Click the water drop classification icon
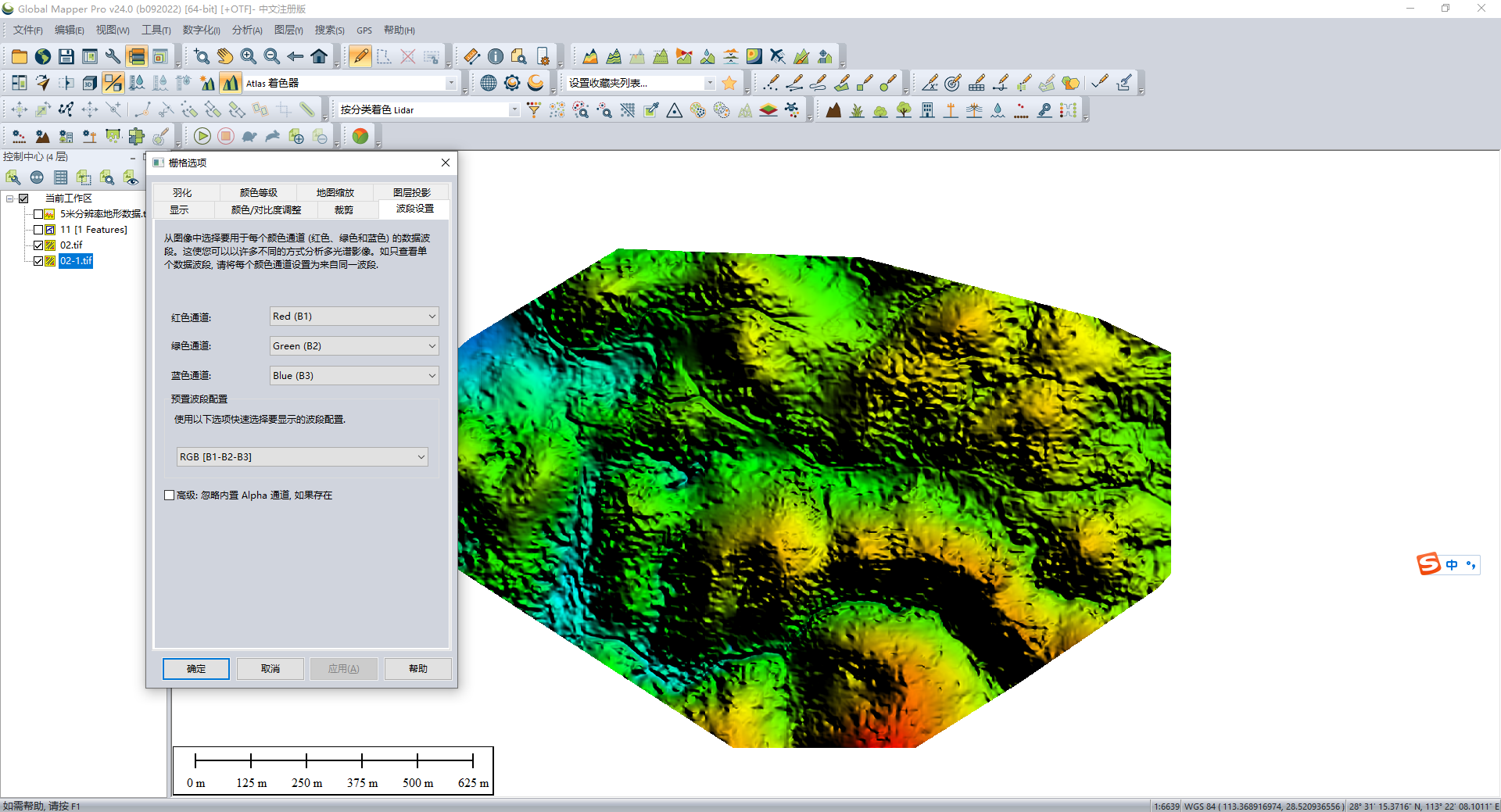This screenshot has height=812, width=1501. [998, 110]
